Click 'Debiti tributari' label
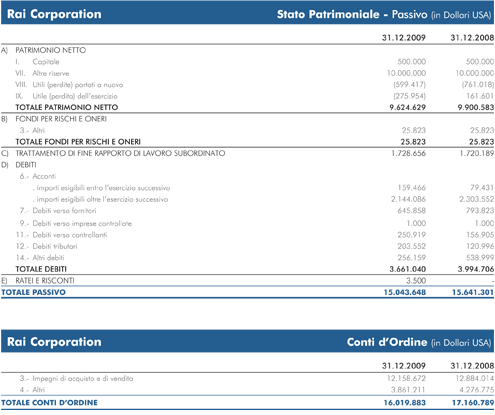Screen dimensions: 495x415 click(x=55, y=246)
